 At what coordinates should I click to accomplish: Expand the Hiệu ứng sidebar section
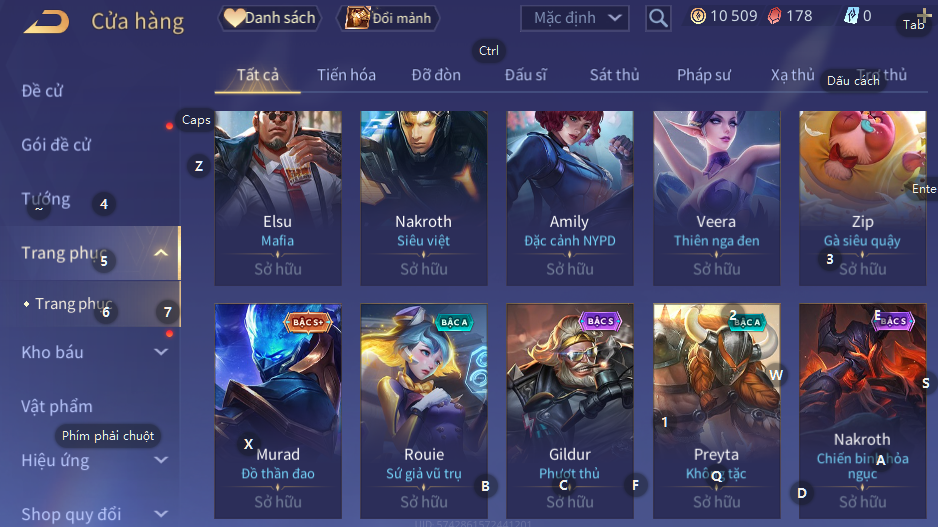(x=161, y=460)
